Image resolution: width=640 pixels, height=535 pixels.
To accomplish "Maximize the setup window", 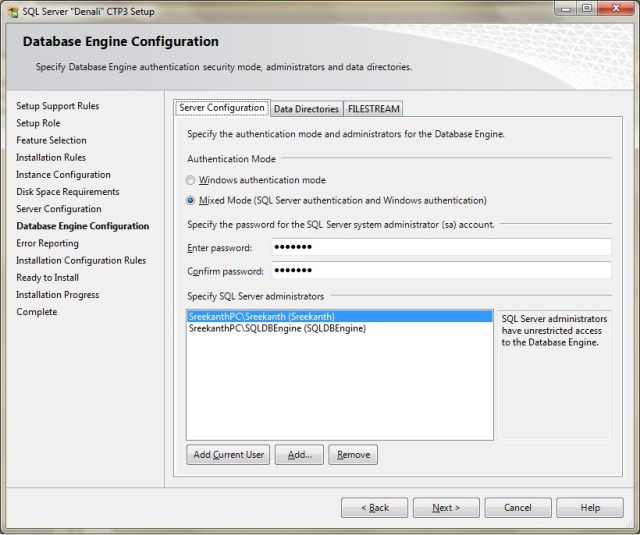I will coord(586,9).
